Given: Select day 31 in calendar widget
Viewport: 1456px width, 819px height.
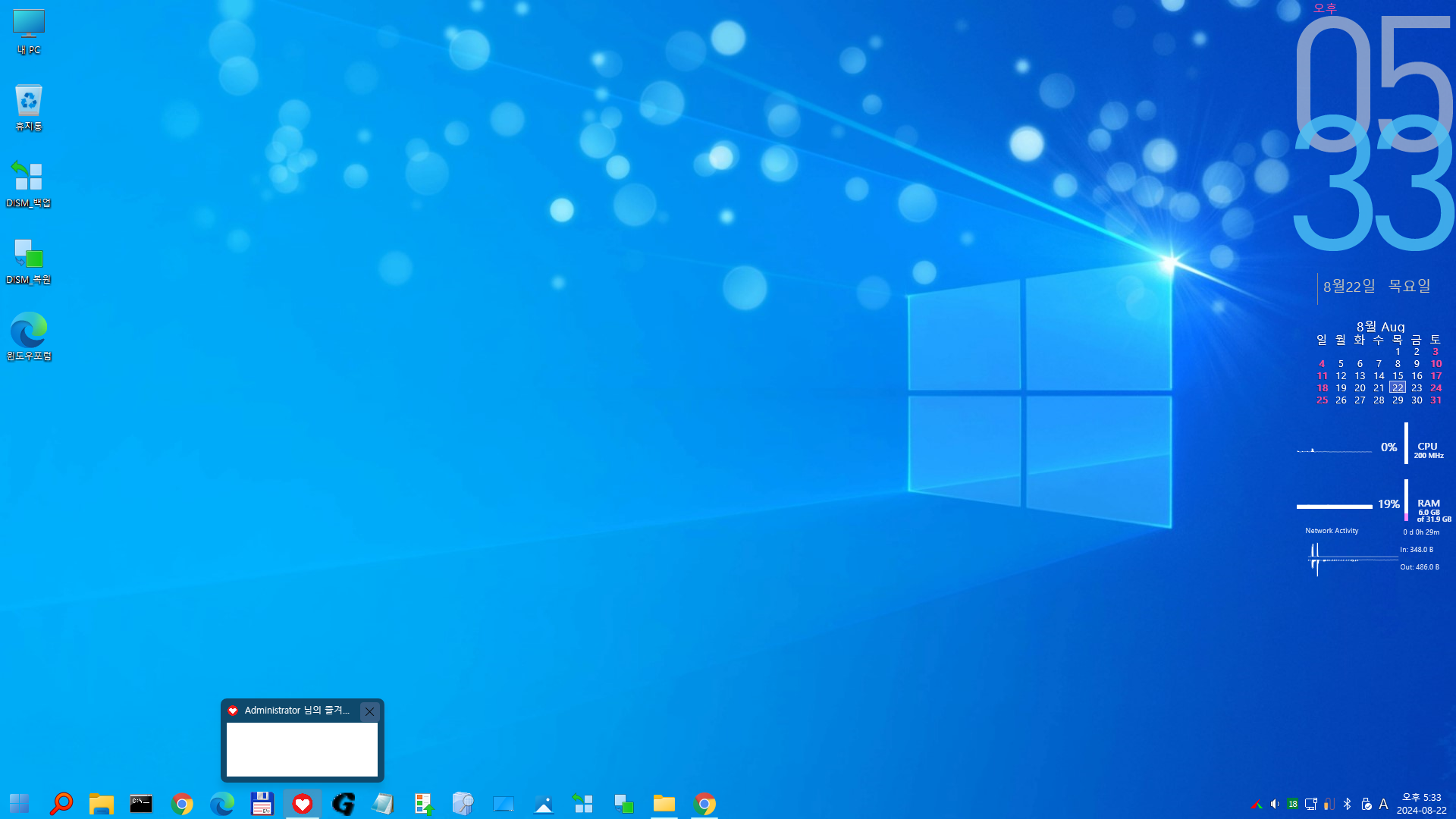Looking at the screenshot, I should click(1436, 400).
